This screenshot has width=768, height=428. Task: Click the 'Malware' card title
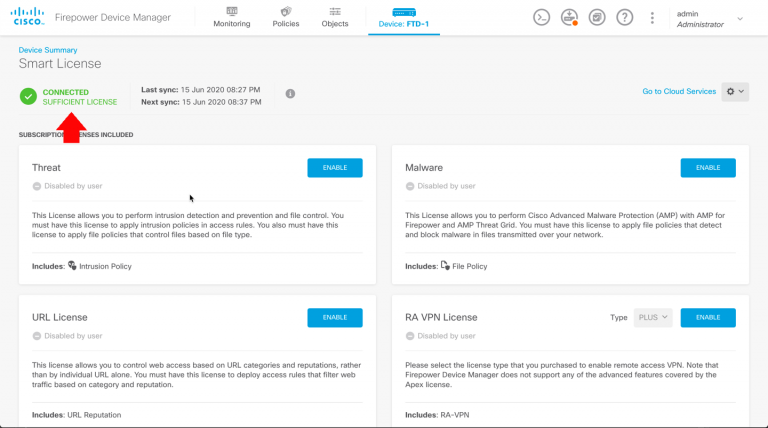click(424, 167)
